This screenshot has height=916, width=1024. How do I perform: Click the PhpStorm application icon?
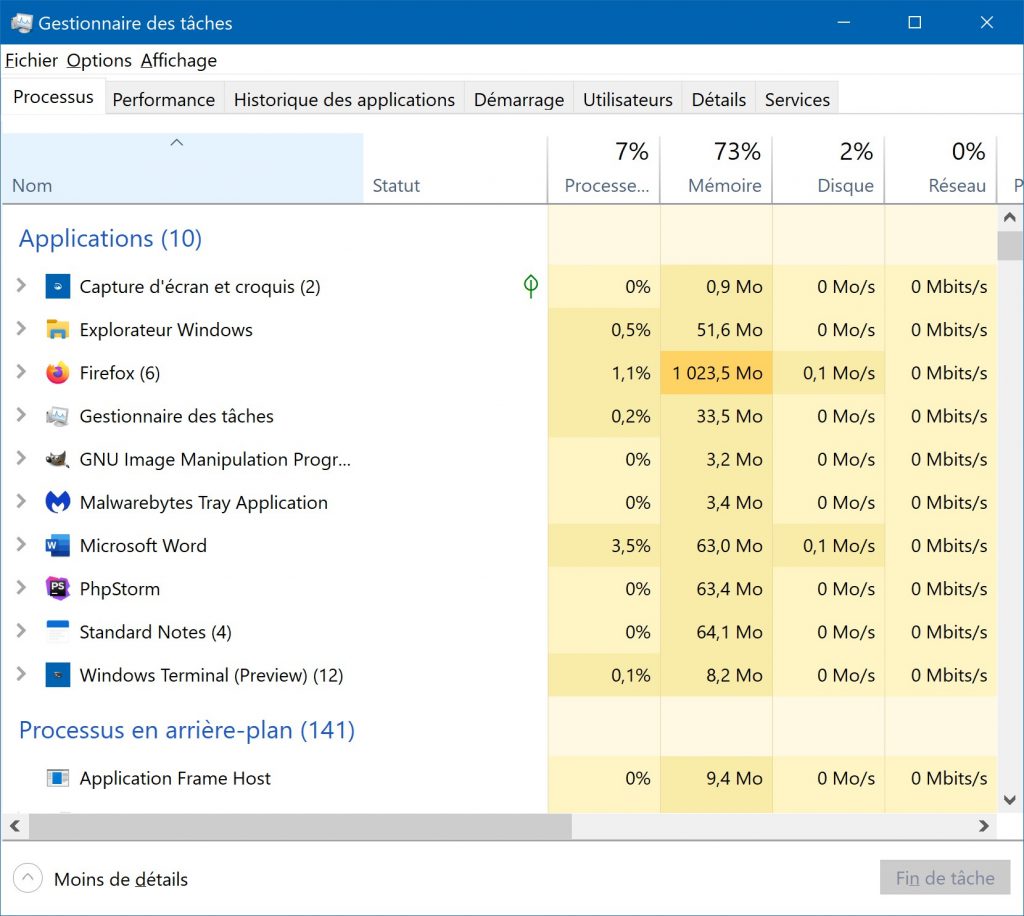[58, 589]
